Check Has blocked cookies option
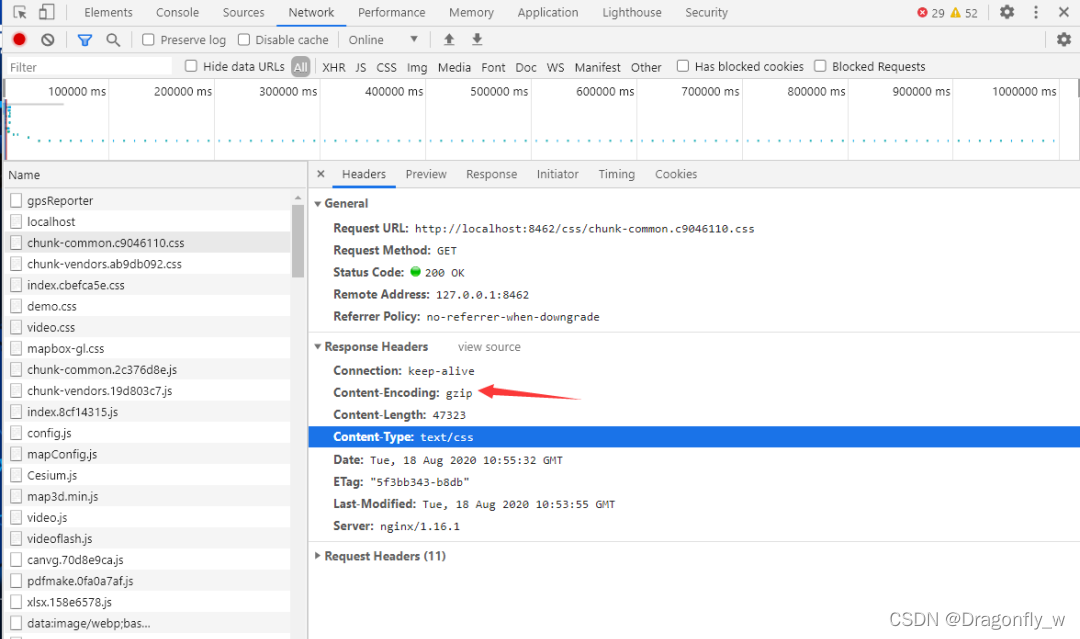This screenshot has width=1080, height=639. 683,66
